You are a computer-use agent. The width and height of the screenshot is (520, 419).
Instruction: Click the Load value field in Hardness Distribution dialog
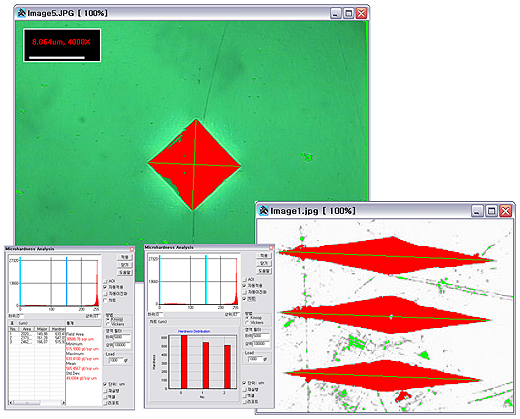(255, 359)
